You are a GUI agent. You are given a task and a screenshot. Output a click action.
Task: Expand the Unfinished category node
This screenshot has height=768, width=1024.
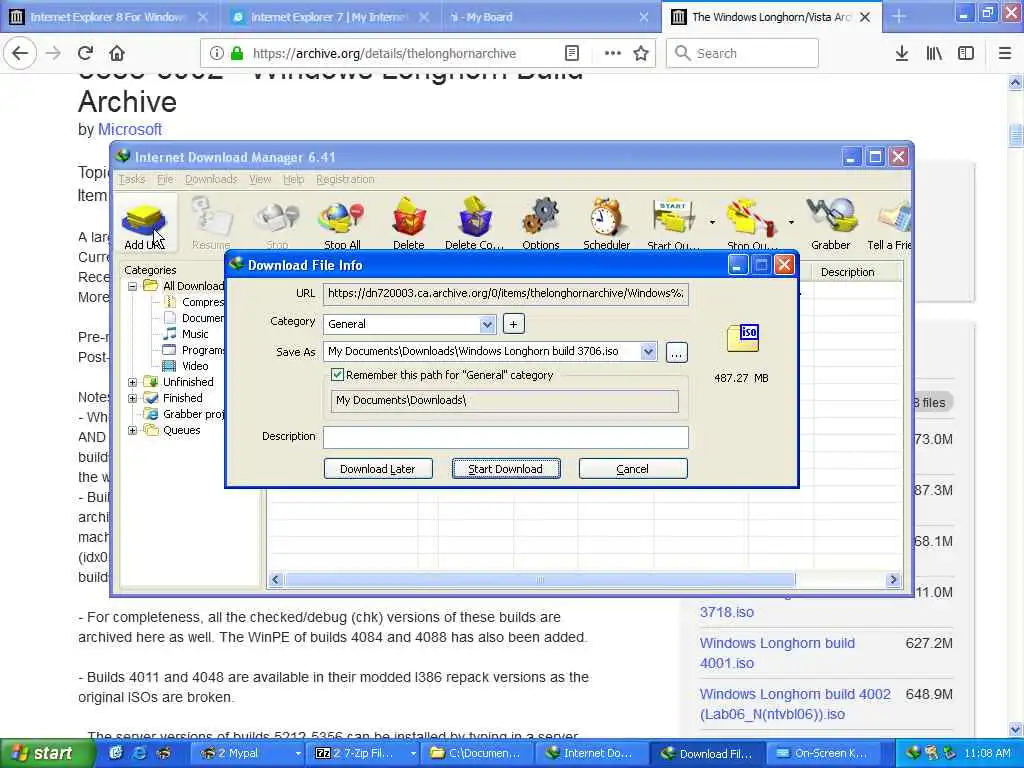point(133,382)
